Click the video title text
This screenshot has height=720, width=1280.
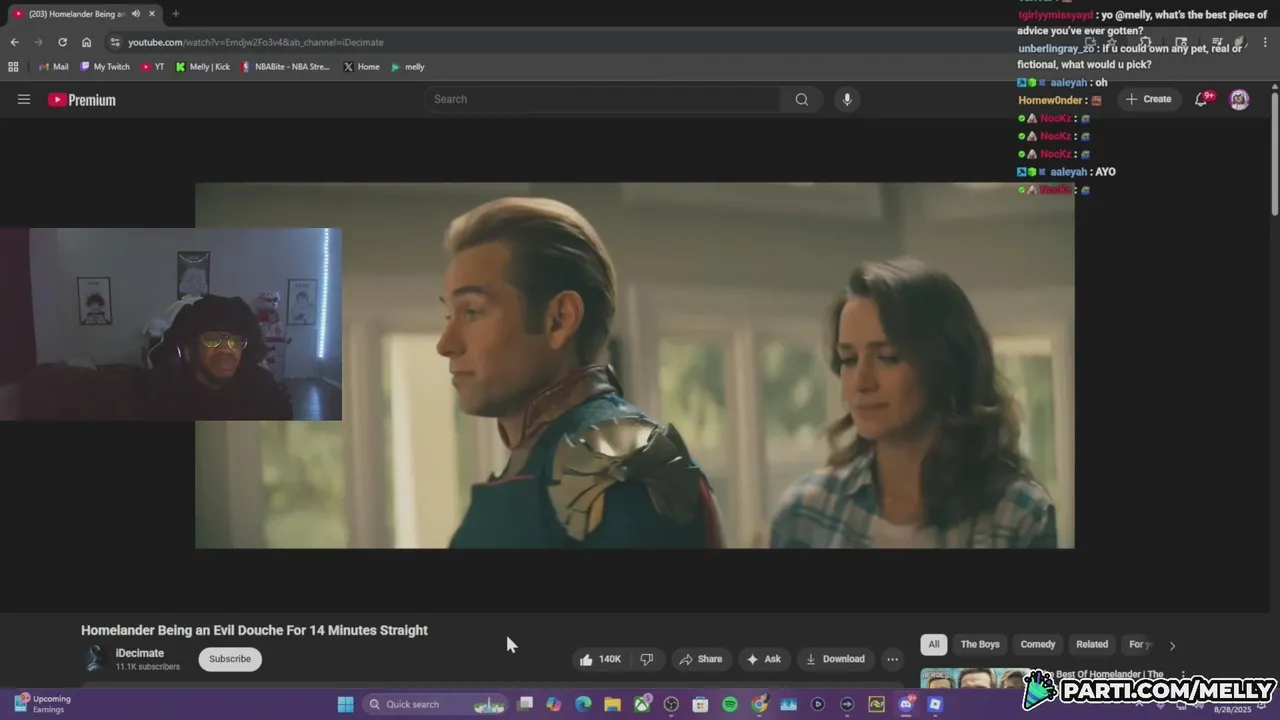click(254, 630)
